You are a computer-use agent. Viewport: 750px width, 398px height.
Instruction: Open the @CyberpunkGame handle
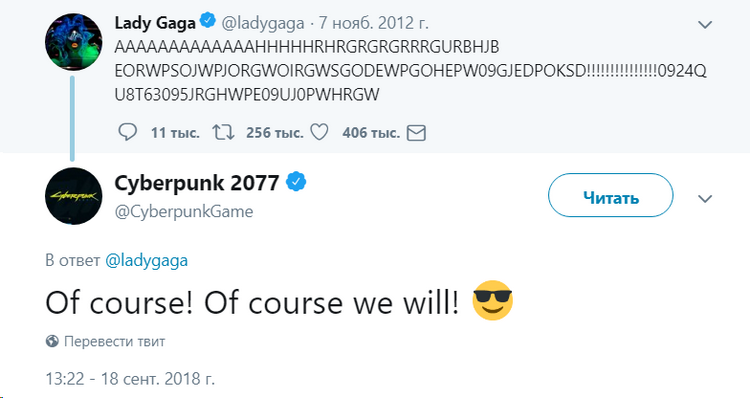click(x=184, y=211)
